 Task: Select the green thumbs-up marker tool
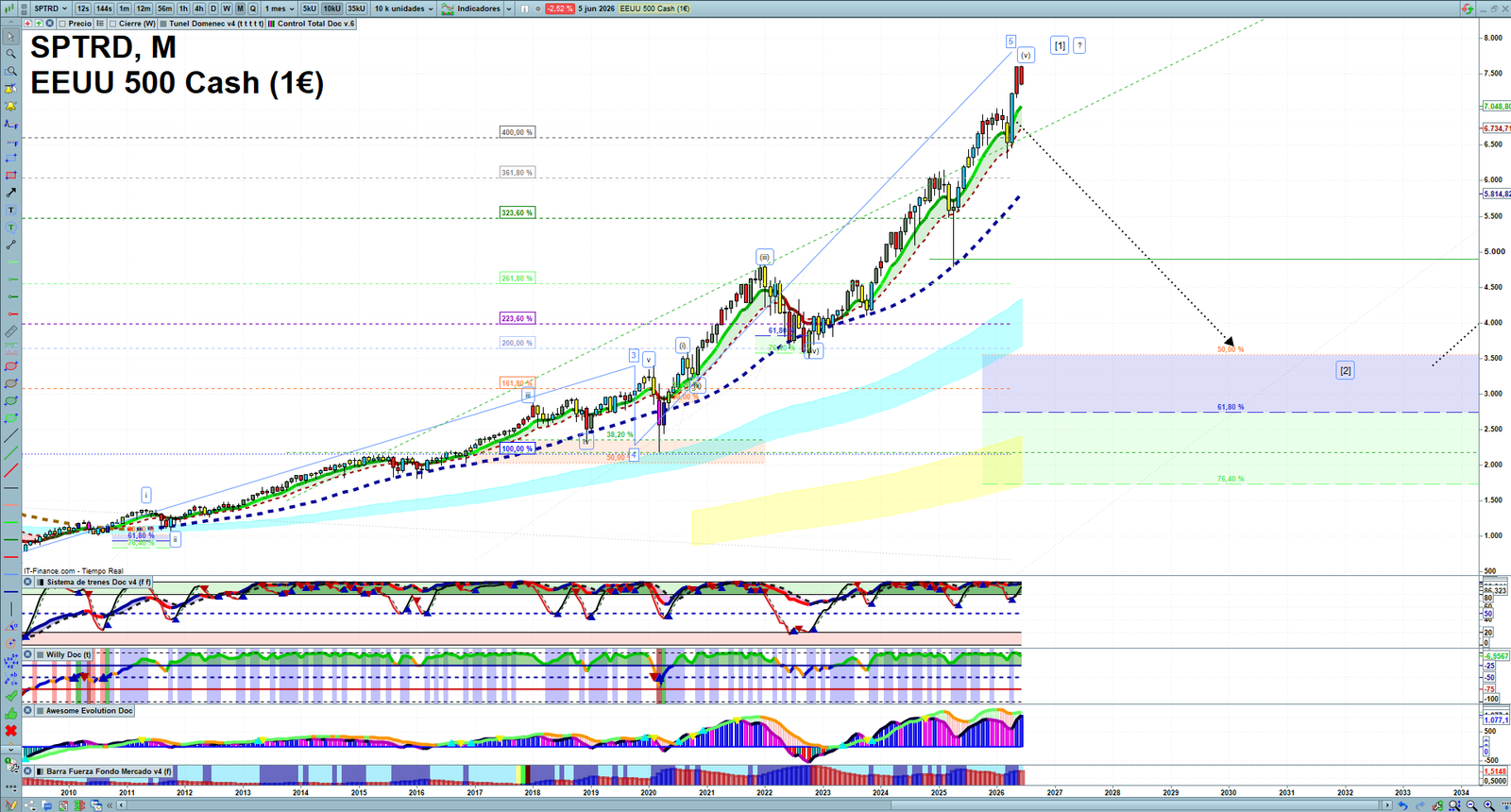pyautogui.click(x=11, y=714)
